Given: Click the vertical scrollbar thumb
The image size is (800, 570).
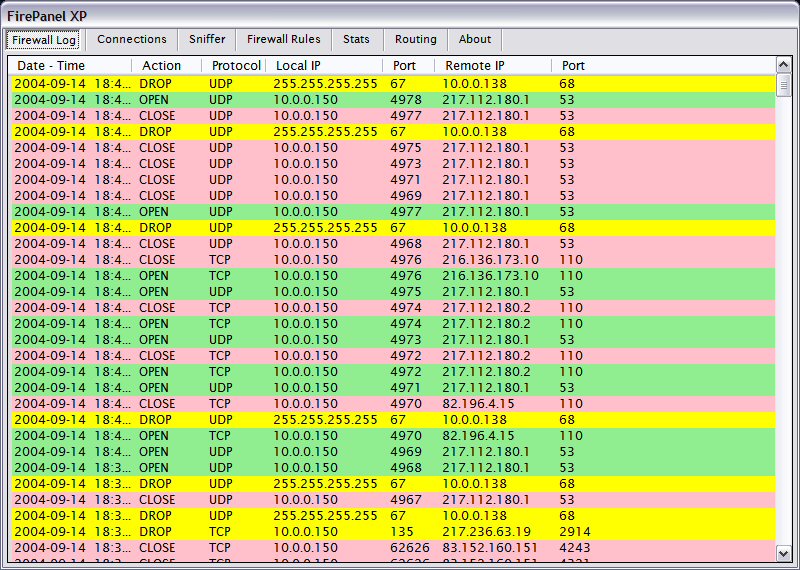Looking at the screenshot, I should 784,84.
